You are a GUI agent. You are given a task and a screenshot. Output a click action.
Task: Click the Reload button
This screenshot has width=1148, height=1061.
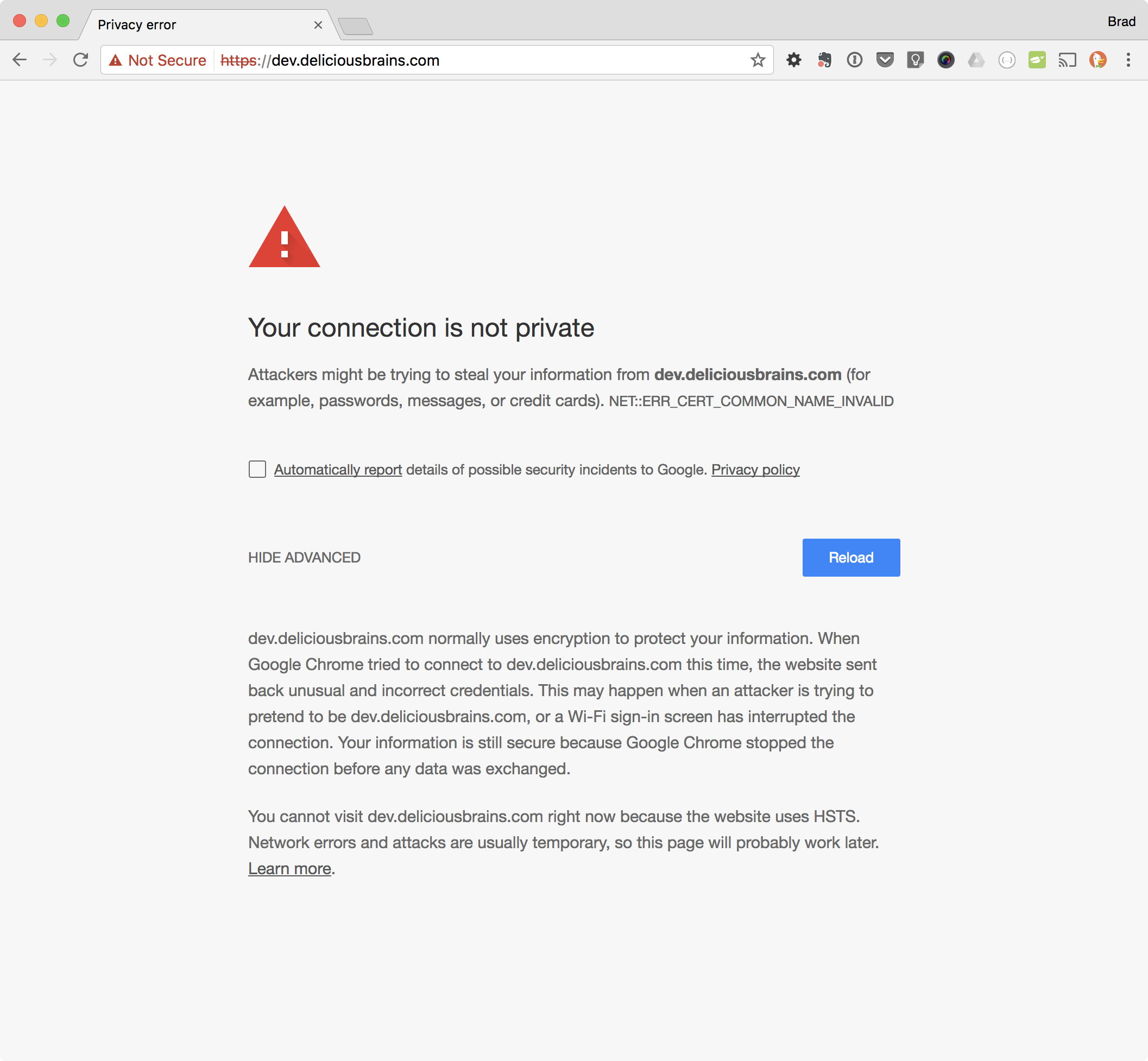(851, 557)
